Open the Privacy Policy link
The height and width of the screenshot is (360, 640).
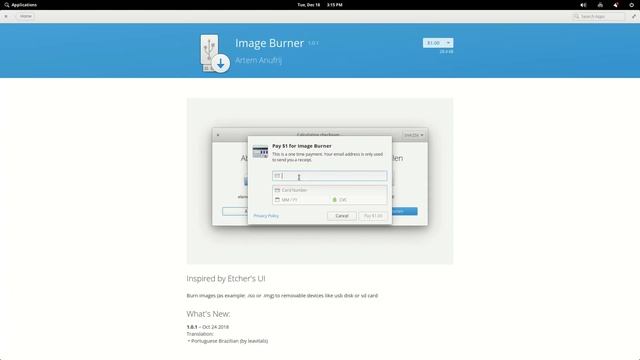(266, 216)
